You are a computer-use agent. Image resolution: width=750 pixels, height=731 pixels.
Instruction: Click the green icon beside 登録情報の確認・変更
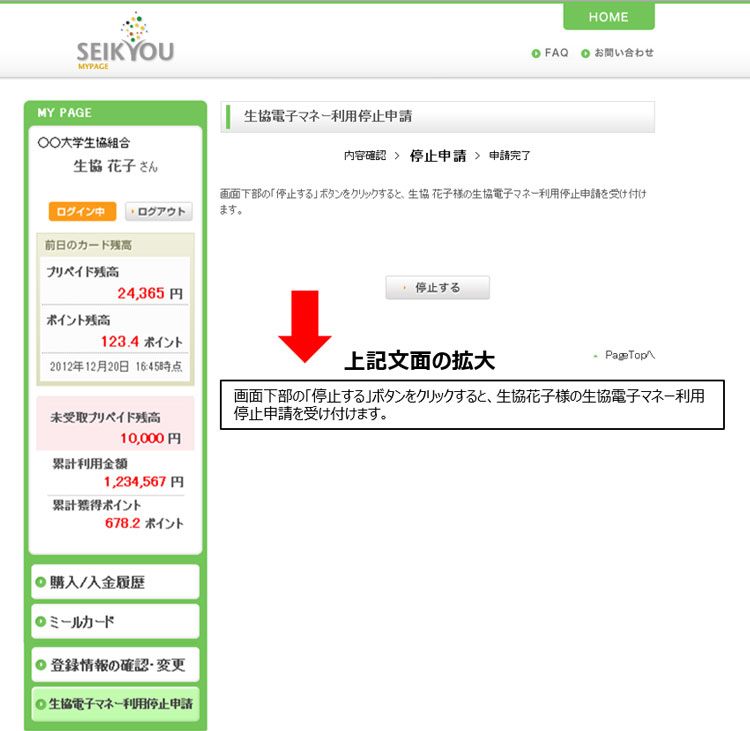[41, 665]
